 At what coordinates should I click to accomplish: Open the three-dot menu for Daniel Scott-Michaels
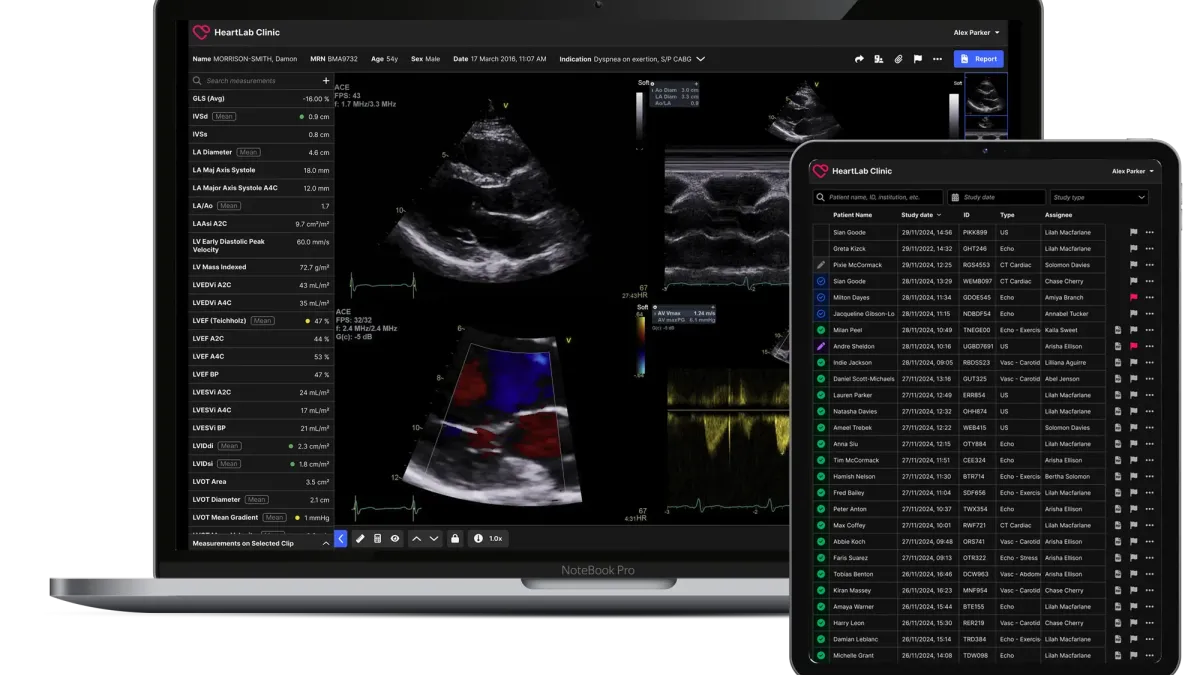[1150, 379]
